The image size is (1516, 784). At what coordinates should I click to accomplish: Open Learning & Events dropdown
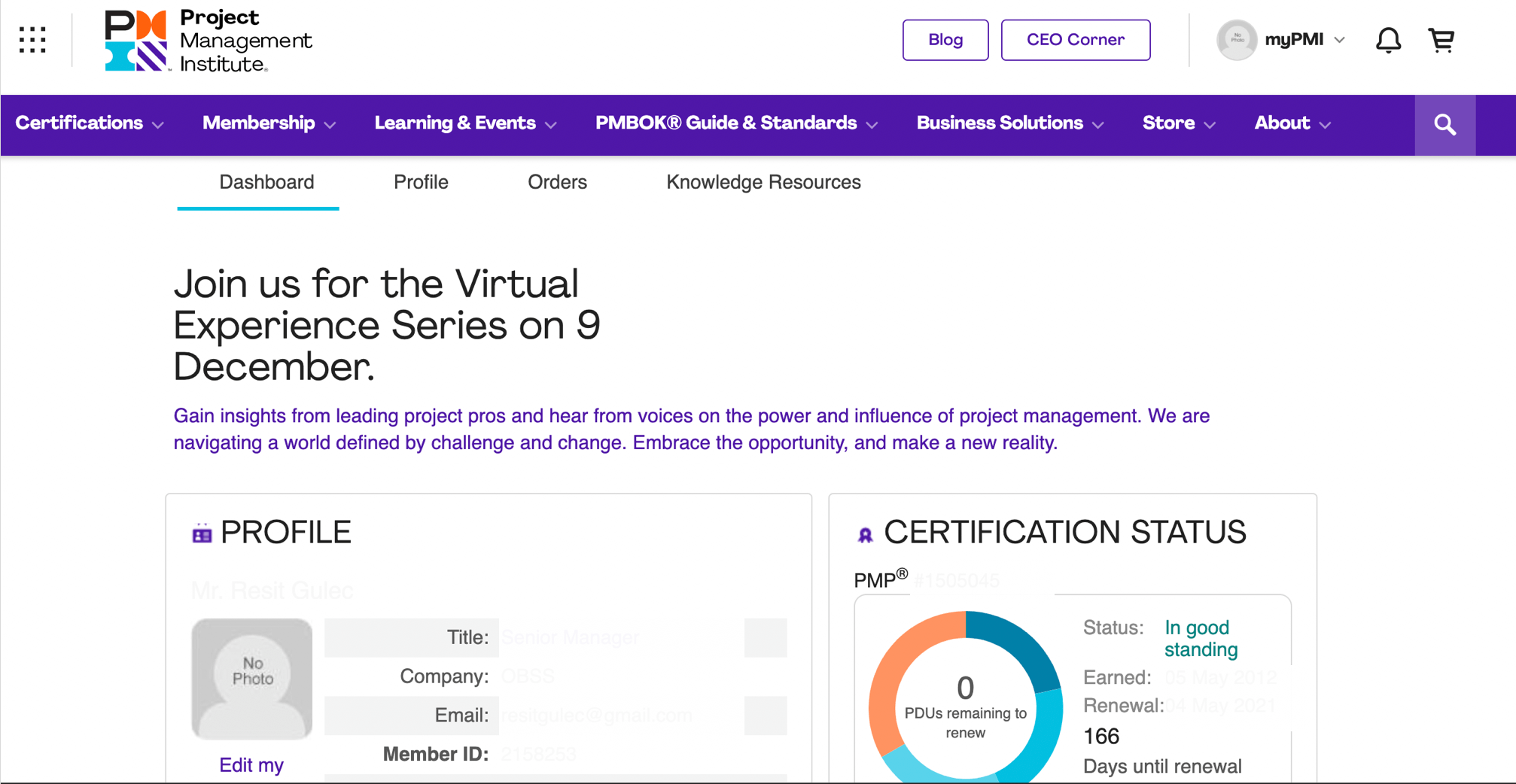(466, 123)
